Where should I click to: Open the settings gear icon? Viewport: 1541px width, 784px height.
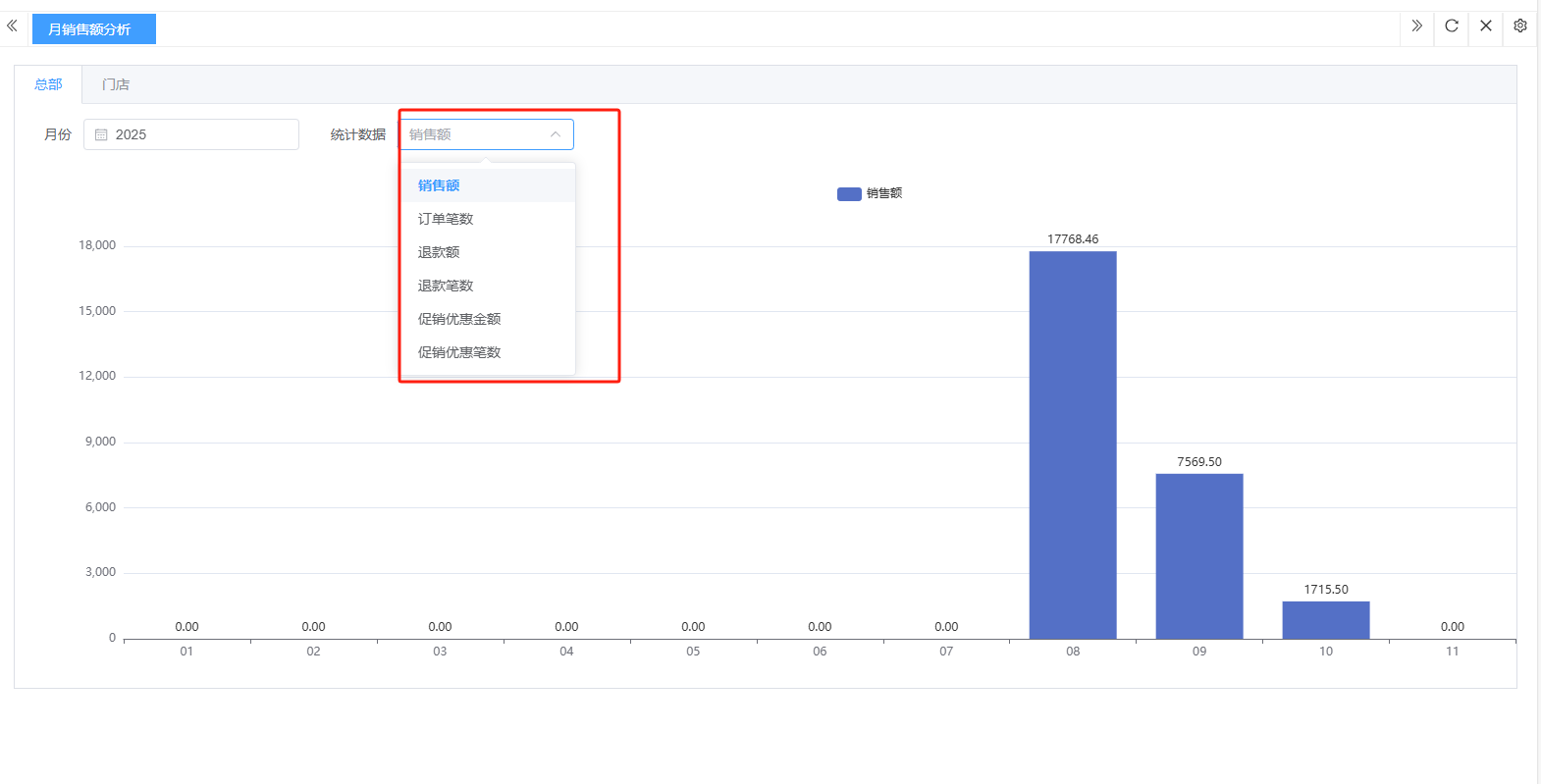(1519, 26)
